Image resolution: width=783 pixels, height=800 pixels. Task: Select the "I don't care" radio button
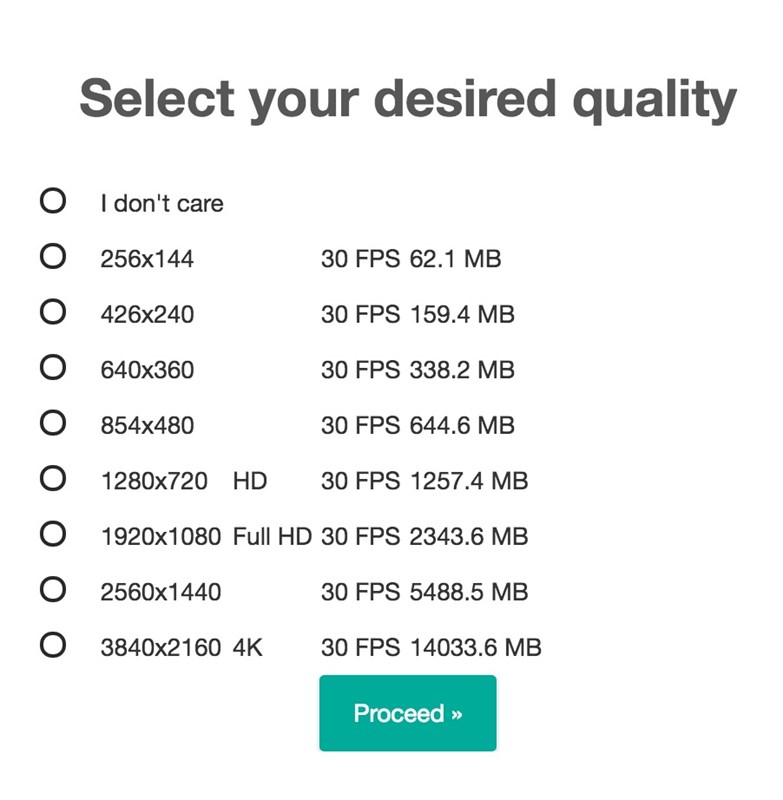[53, 202]
